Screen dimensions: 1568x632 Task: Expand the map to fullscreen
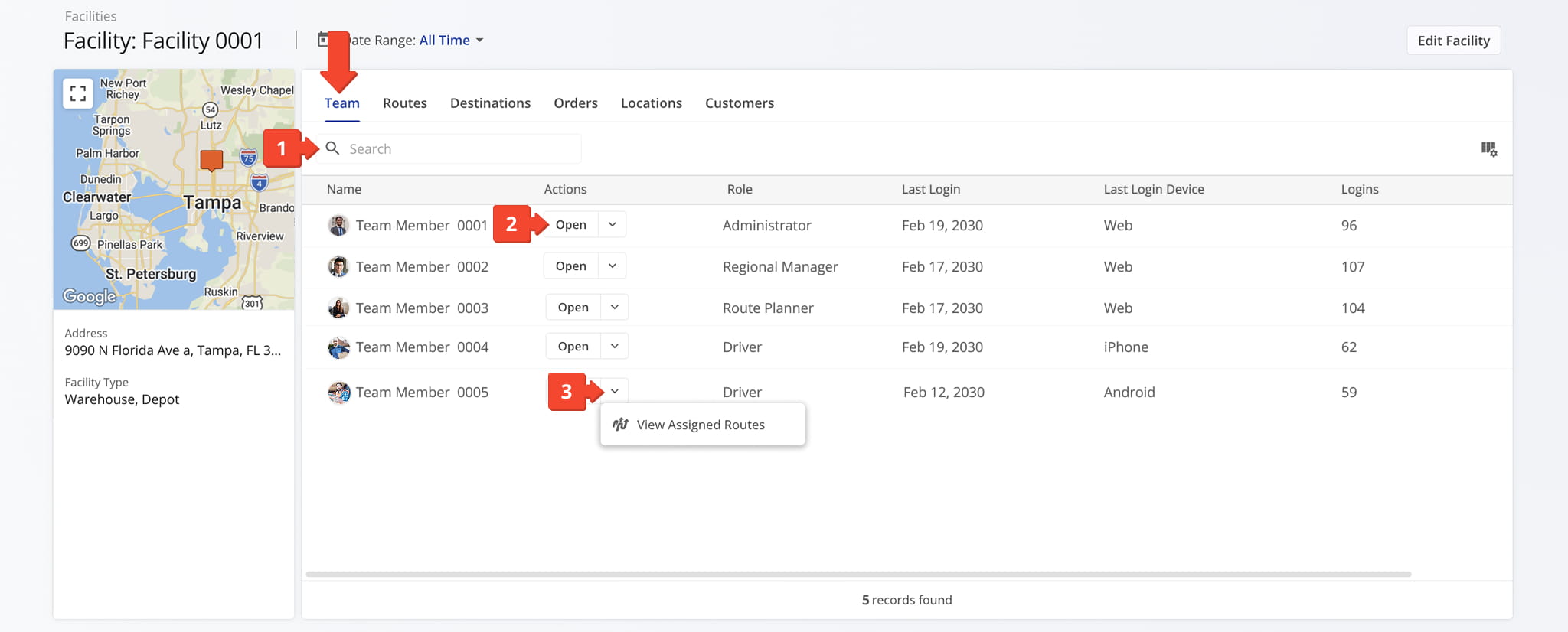[77, 93]
